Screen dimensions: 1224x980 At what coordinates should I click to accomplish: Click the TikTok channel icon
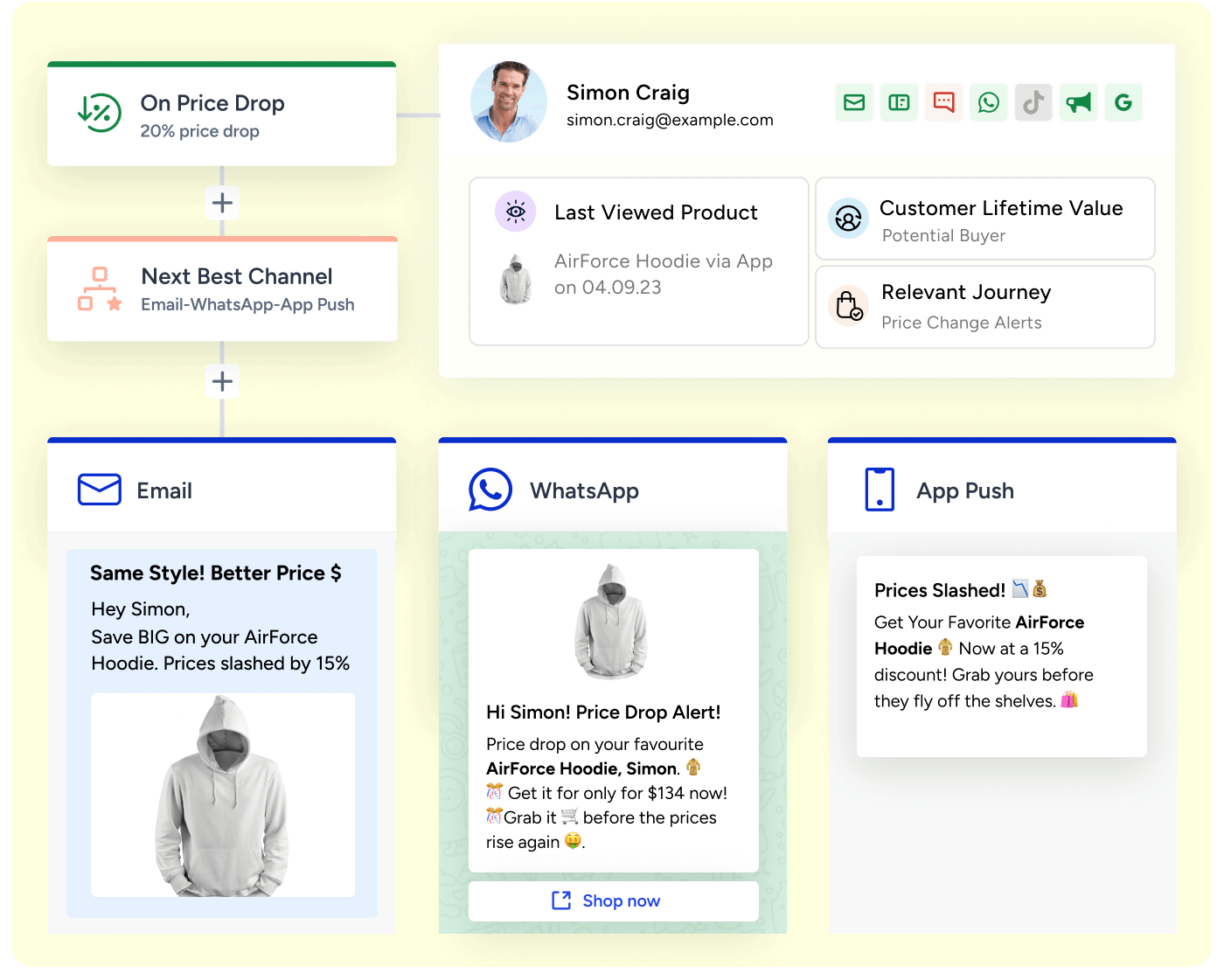pos(1033,103)
